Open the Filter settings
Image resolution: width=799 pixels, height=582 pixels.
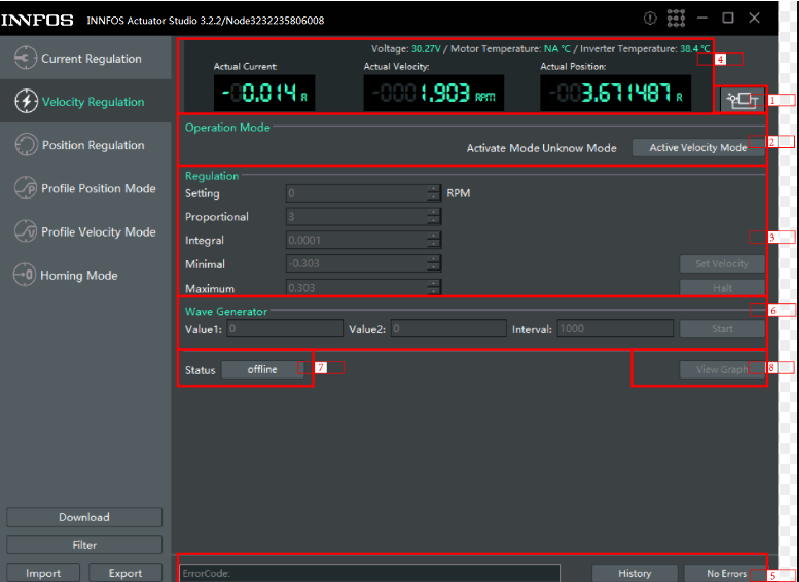84,545
